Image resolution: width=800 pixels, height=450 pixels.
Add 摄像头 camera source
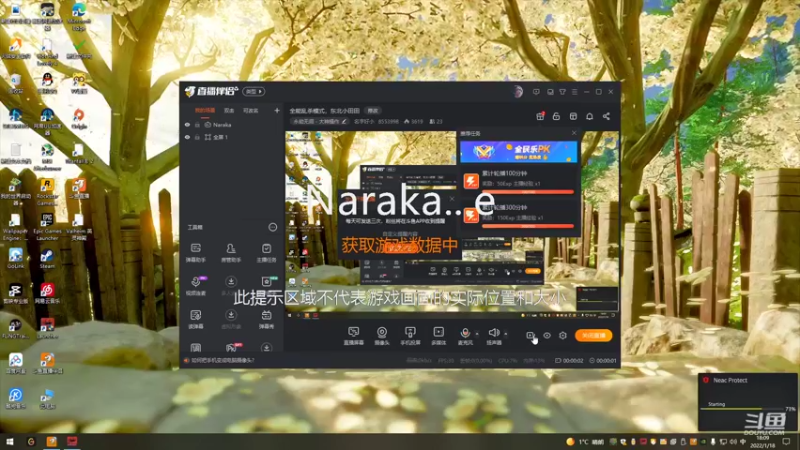[382, 336]
